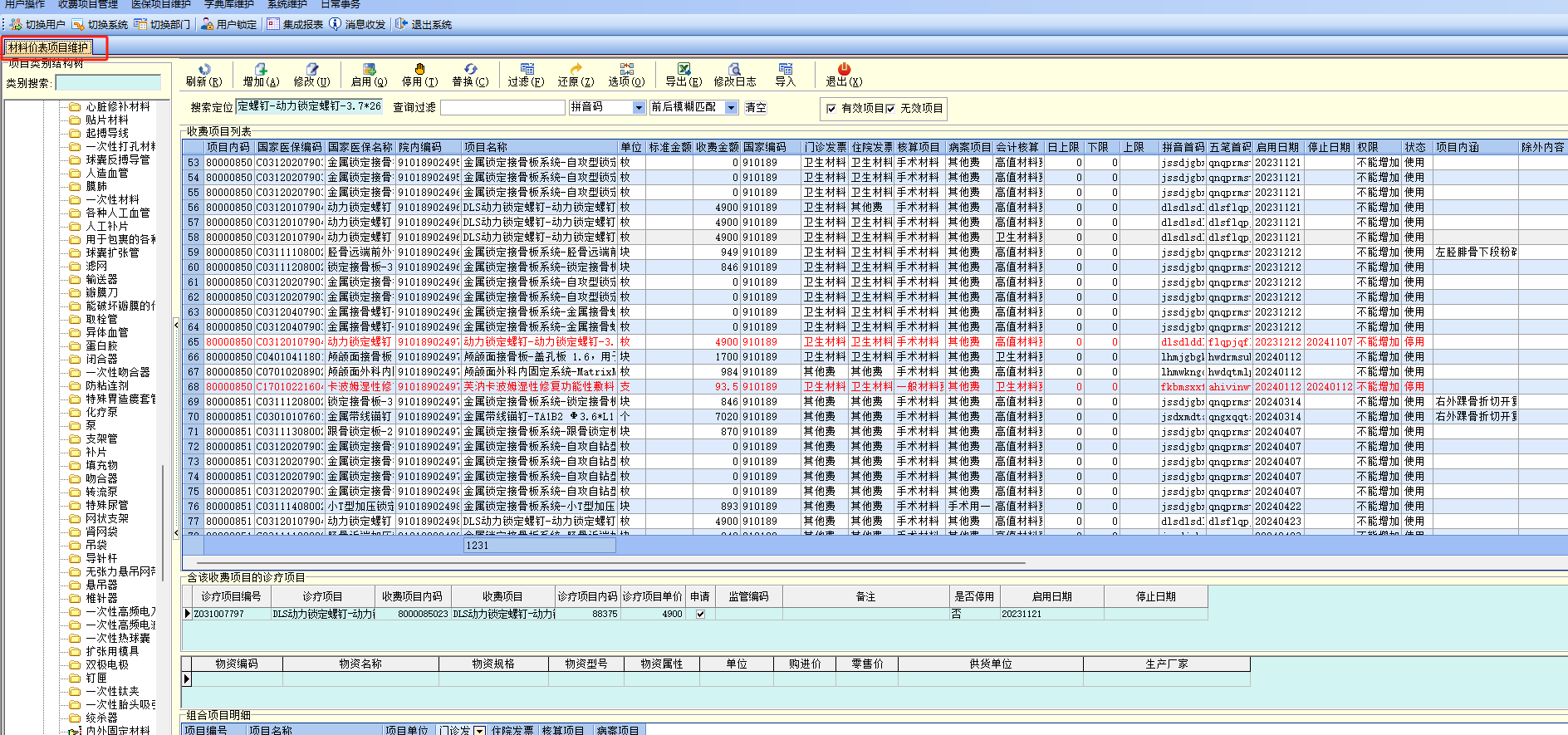The width and height of the screenshot is (1568, 735).
Task: Toggle the 有效项目 checkbox
Action: 831,109
